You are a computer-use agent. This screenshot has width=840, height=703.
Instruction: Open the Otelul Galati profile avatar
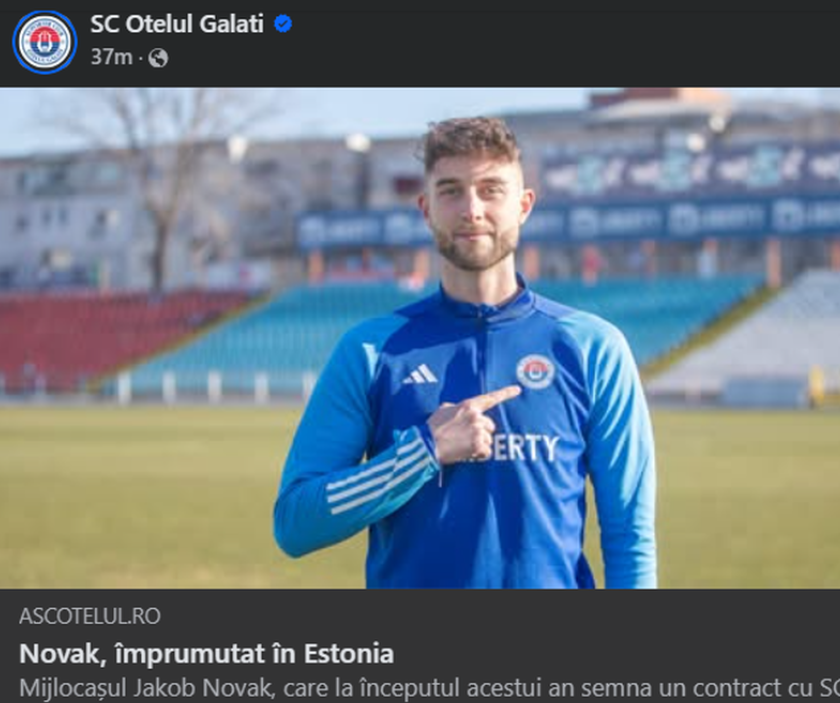pyautogui.click(x=45, y=42)
